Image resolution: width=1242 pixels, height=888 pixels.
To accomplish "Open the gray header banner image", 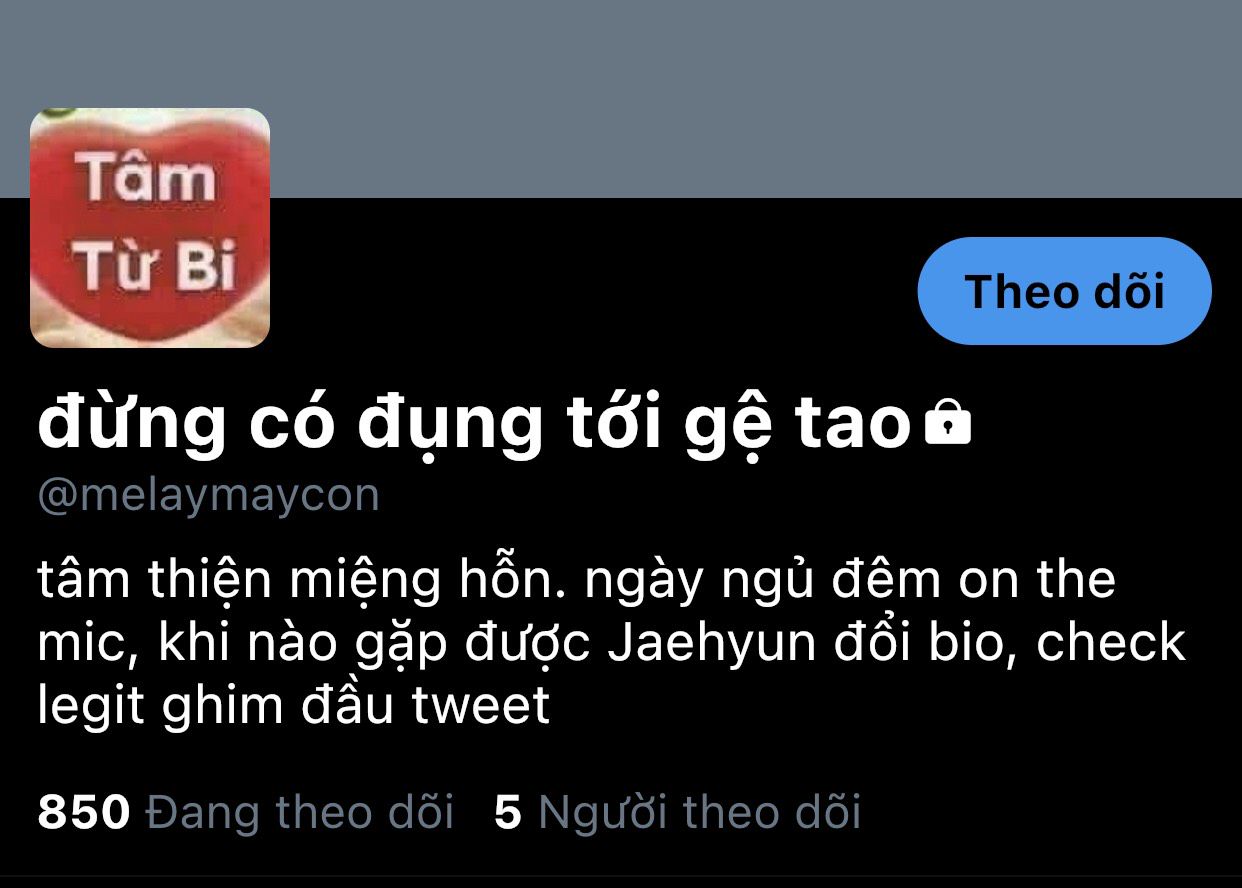I will click(621, 98).
